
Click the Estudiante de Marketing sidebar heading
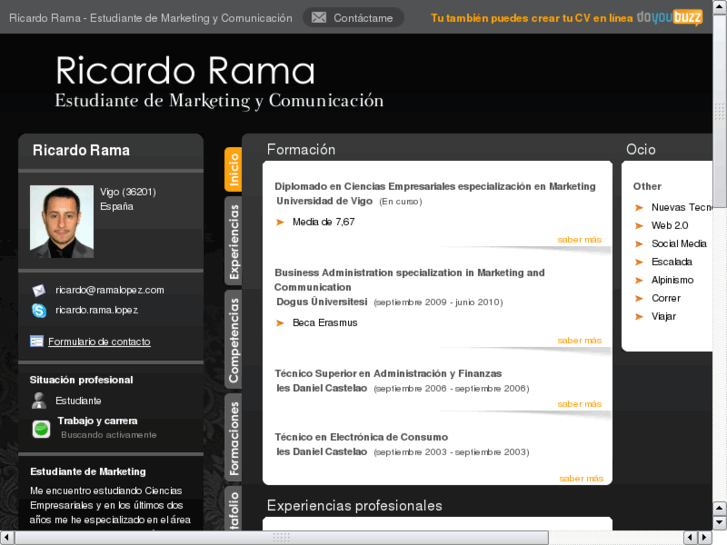pyautogui.click(x=88, y=472)
